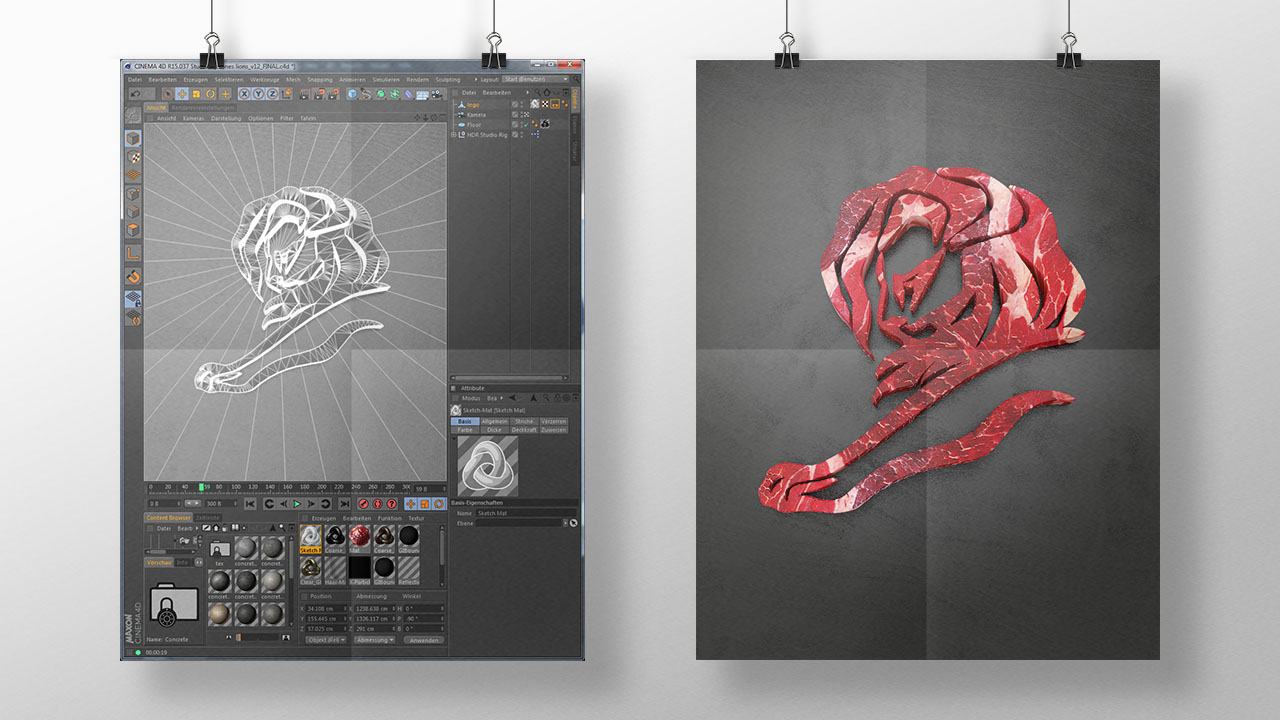The height and width of the screenshot is (720, 1280).
Task: Collapse the Sketch-Mat preview triangle
Action: pyautogui.click(x=454, y=439)
